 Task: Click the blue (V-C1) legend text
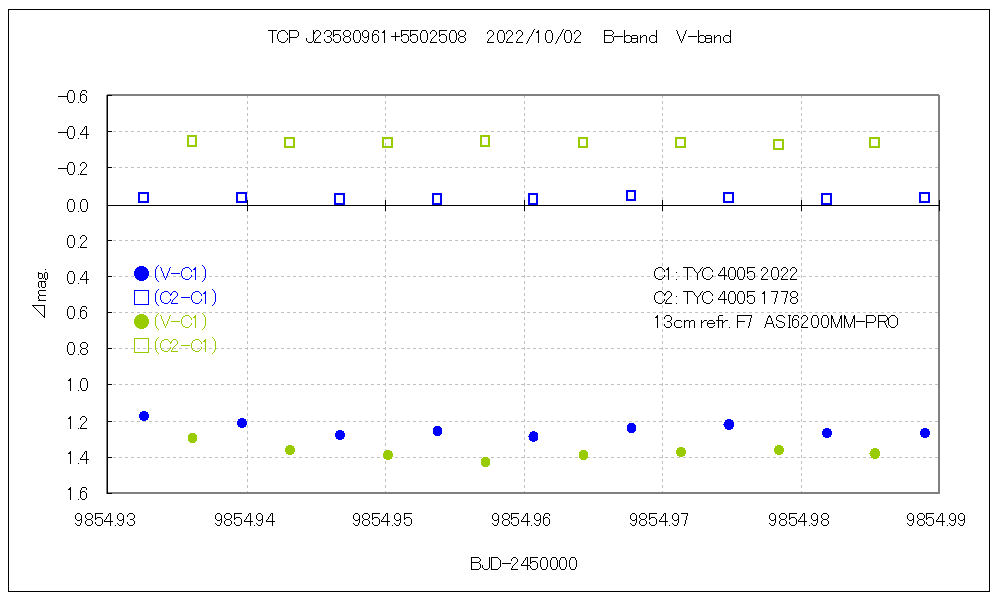180,273
